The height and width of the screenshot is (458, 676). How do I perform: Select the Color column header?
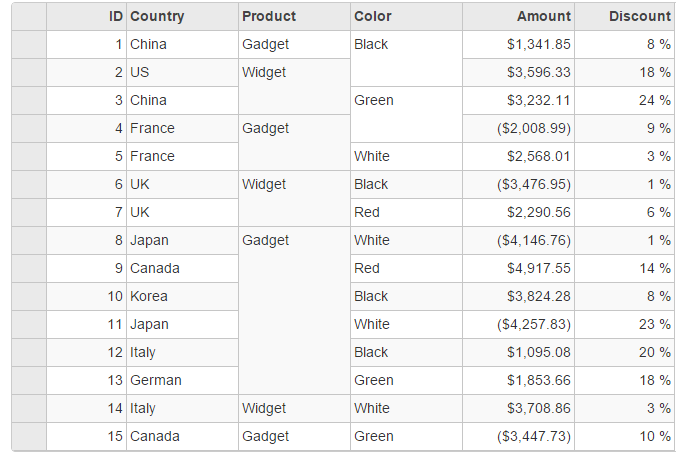tap(406, 16)
